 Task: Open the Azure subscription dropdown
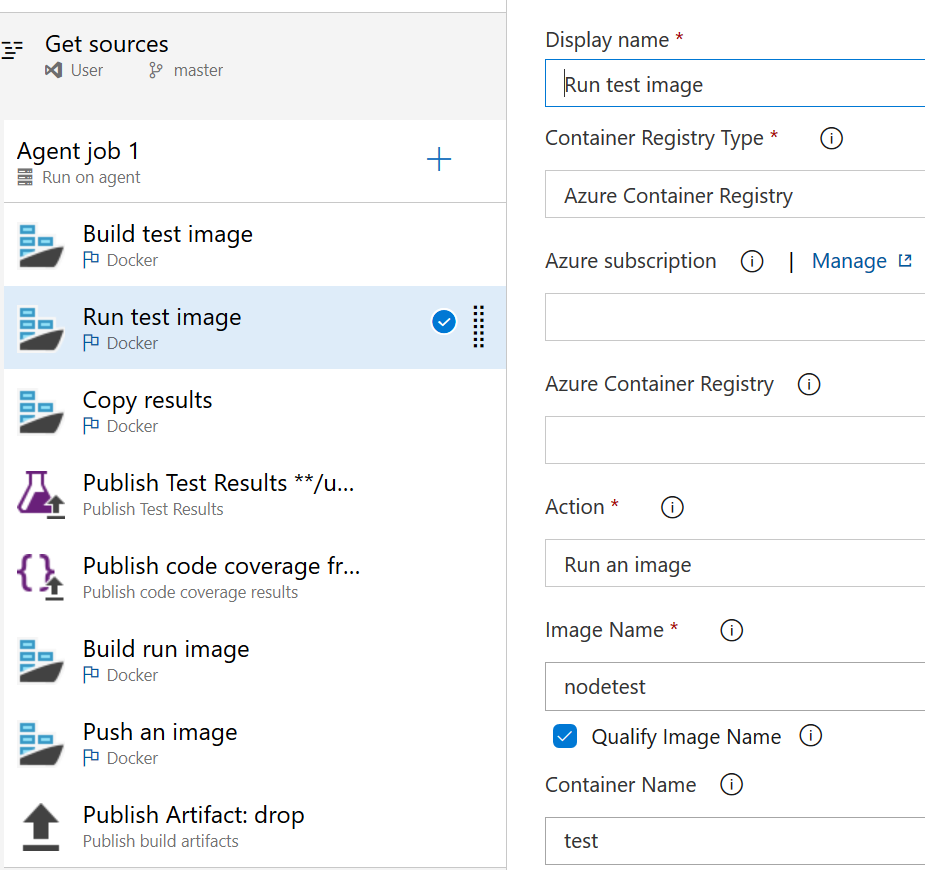pyautogui.click(x=735, y=317)
